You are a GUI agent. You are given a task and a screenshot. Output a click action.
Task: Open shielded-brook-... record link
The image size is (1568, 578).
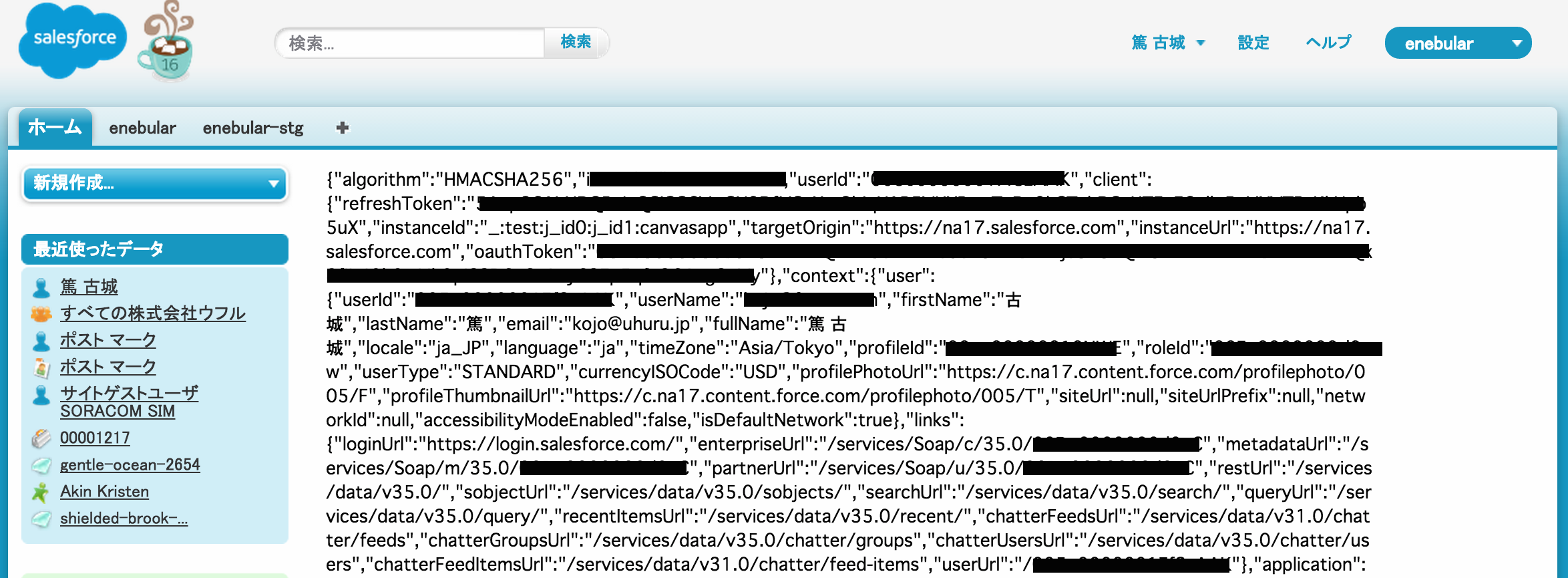click(124, 518)
